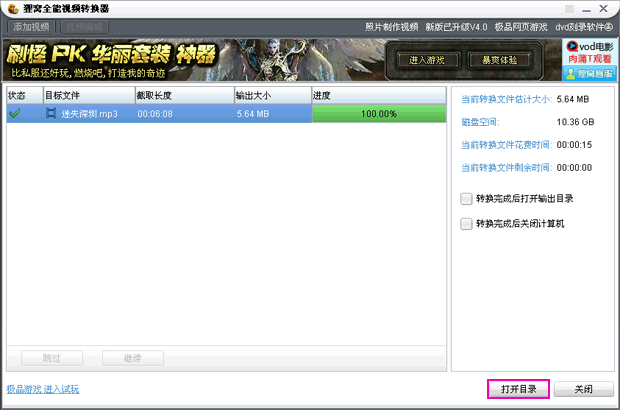The height and width of the screenshot is (410, 620).
Task: Click the 磁盘空间 10.36 GB value
Action: pyautogui.click(x=575, y=122)
